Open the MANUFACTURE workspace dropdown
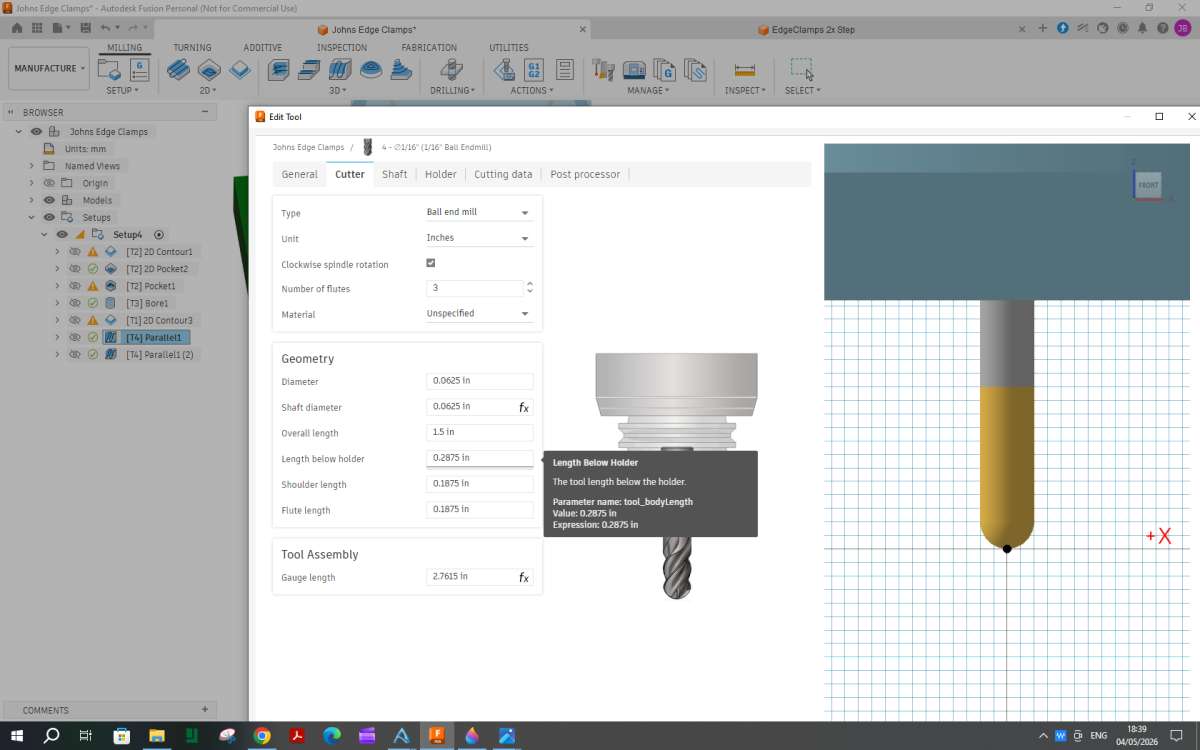This screenshot has width=1200, height=750. point(48,68)
